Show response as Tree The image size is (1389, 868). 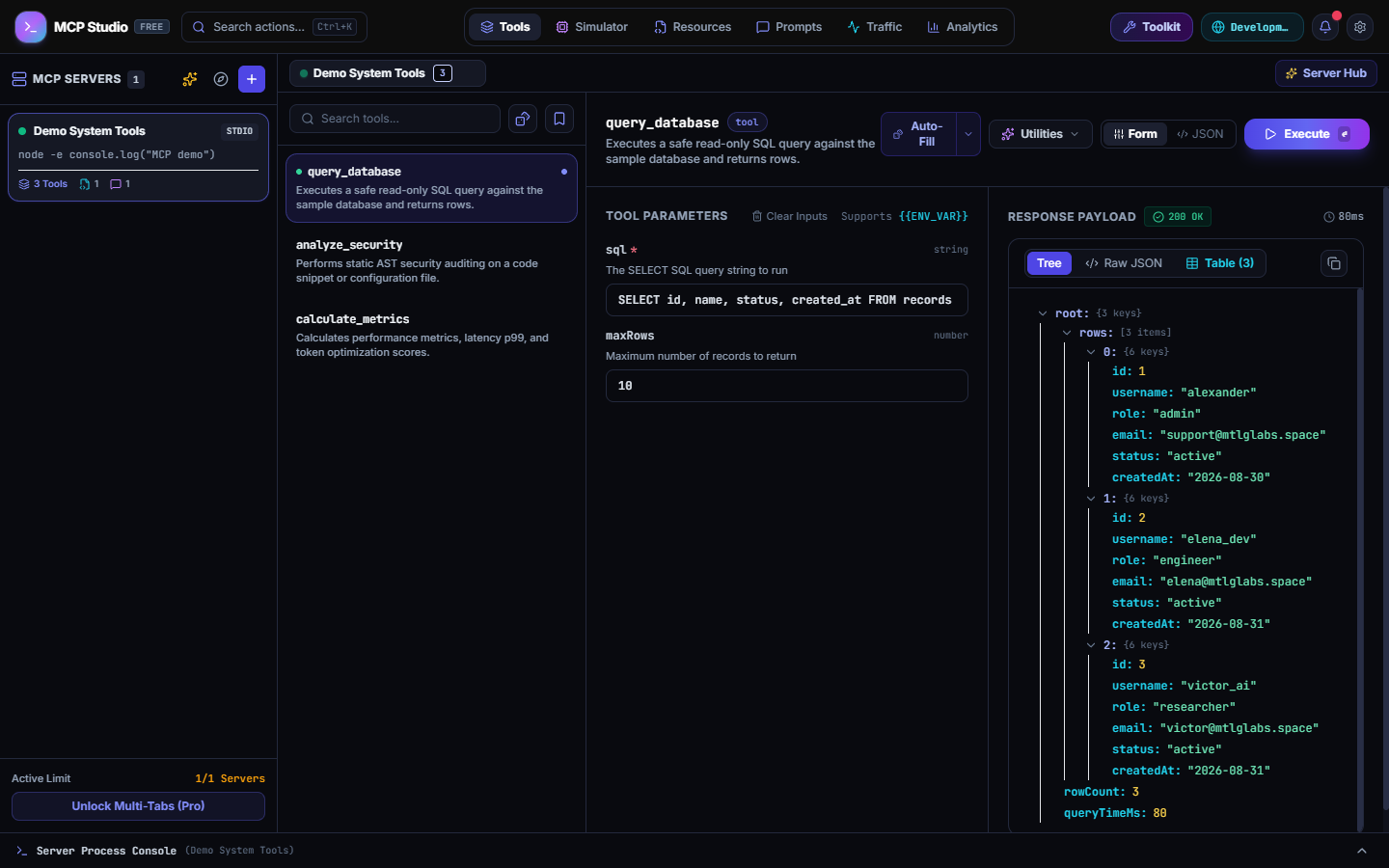(1049, 263)
